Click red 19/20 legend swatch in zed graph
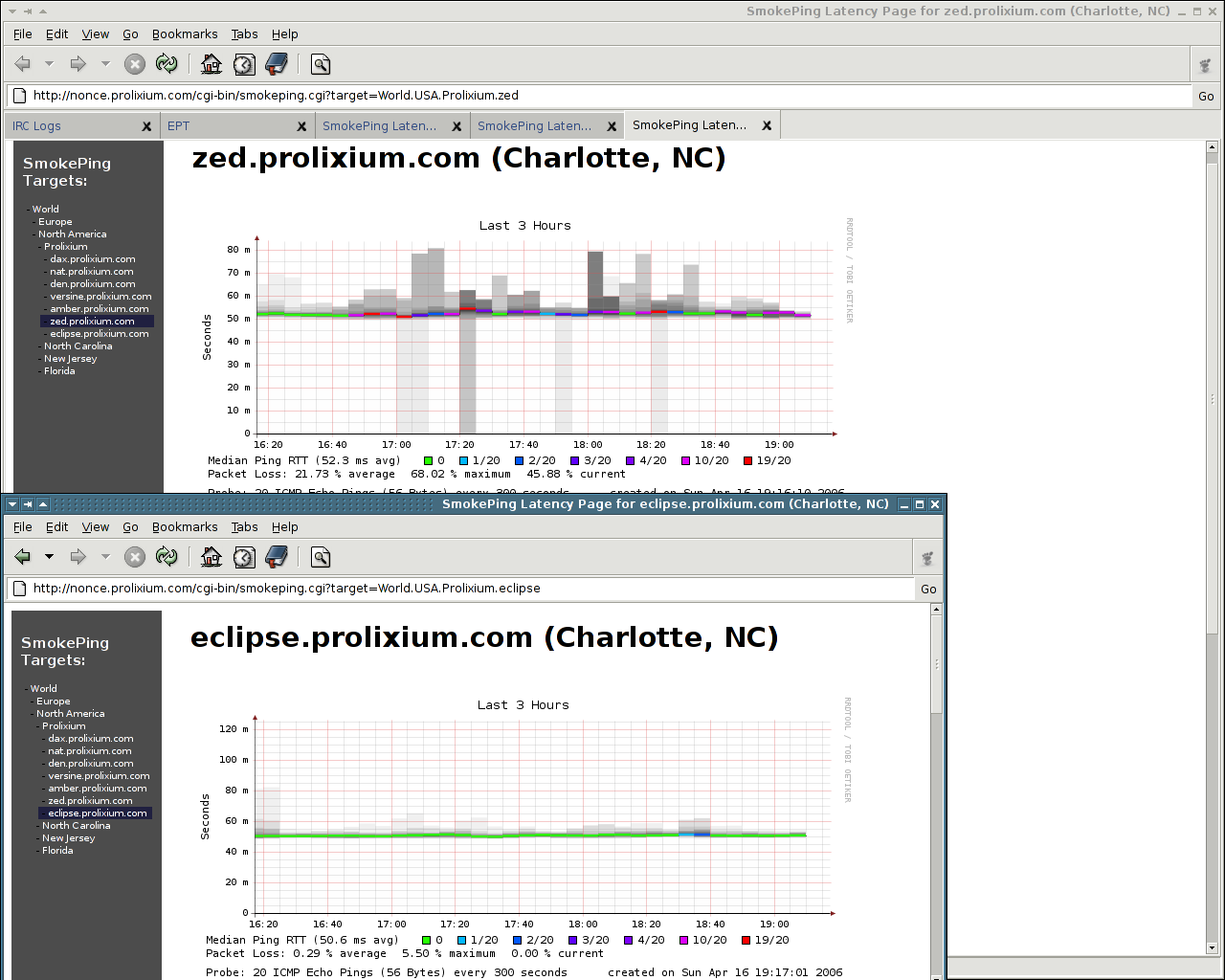The image size is (1225, 980). coord(748,461)
